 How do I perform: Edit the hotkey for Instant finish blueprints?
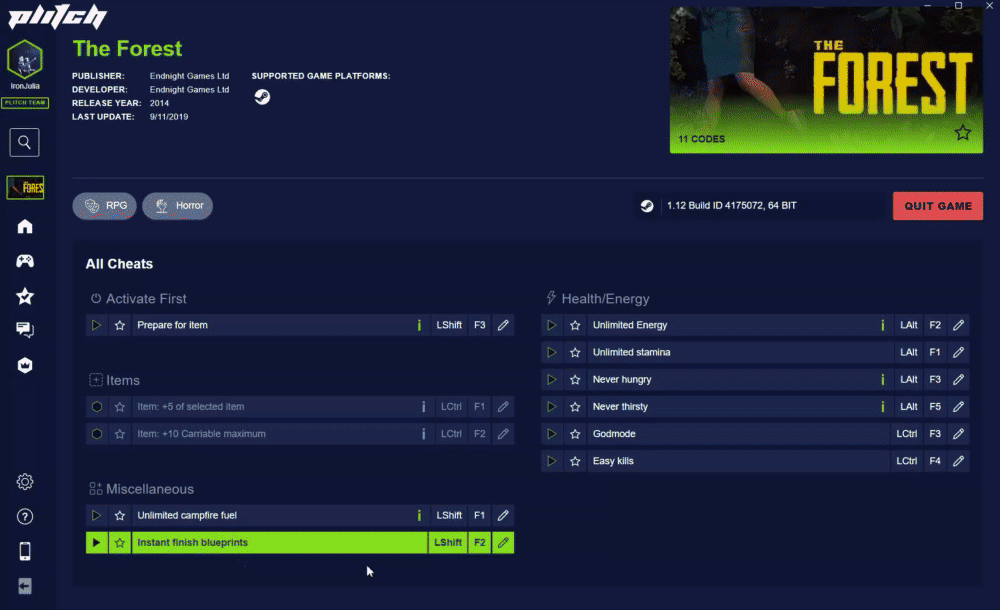(503, 542)
